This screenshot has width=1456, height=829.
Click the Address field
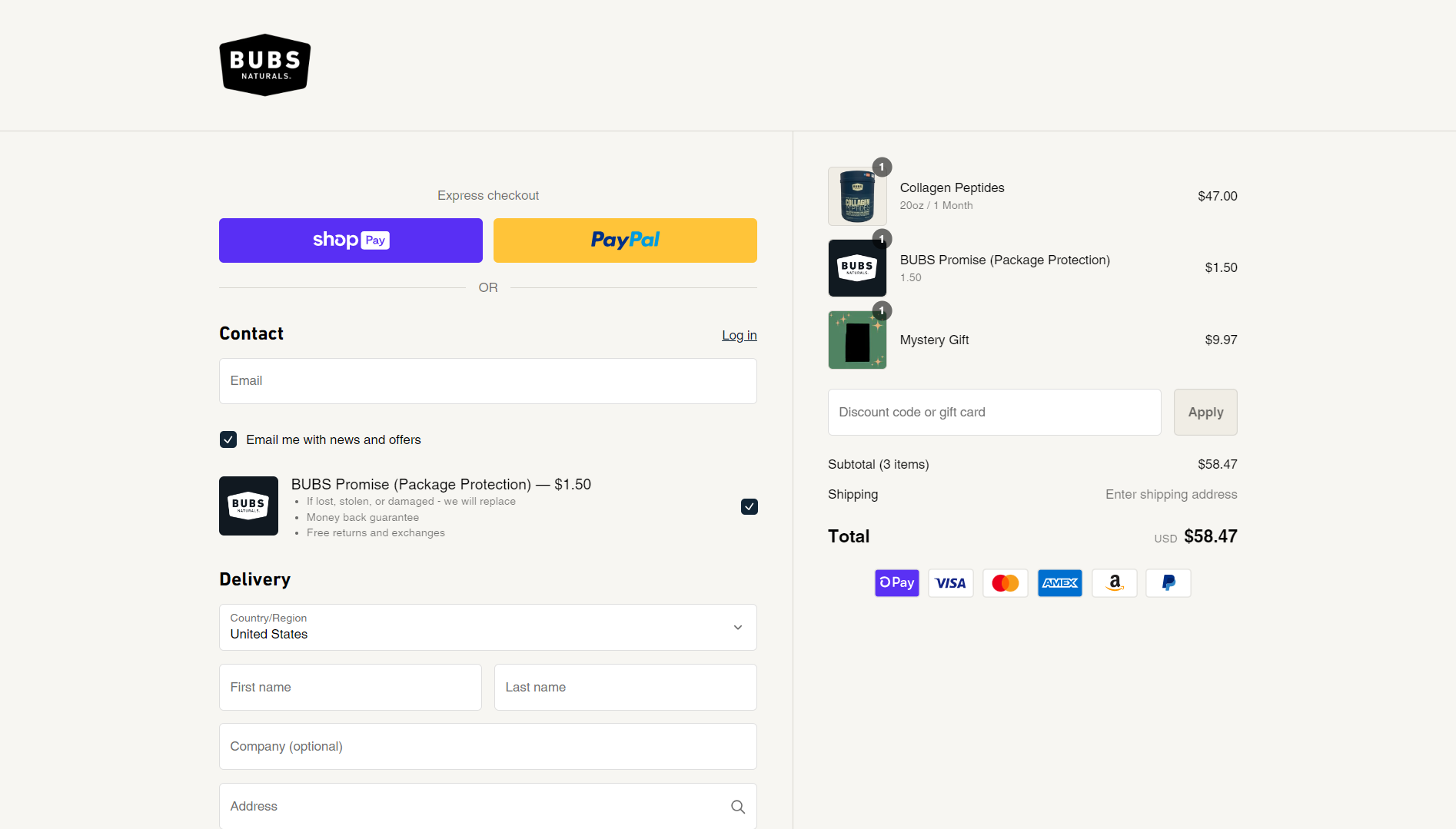[x=488, y=806]
